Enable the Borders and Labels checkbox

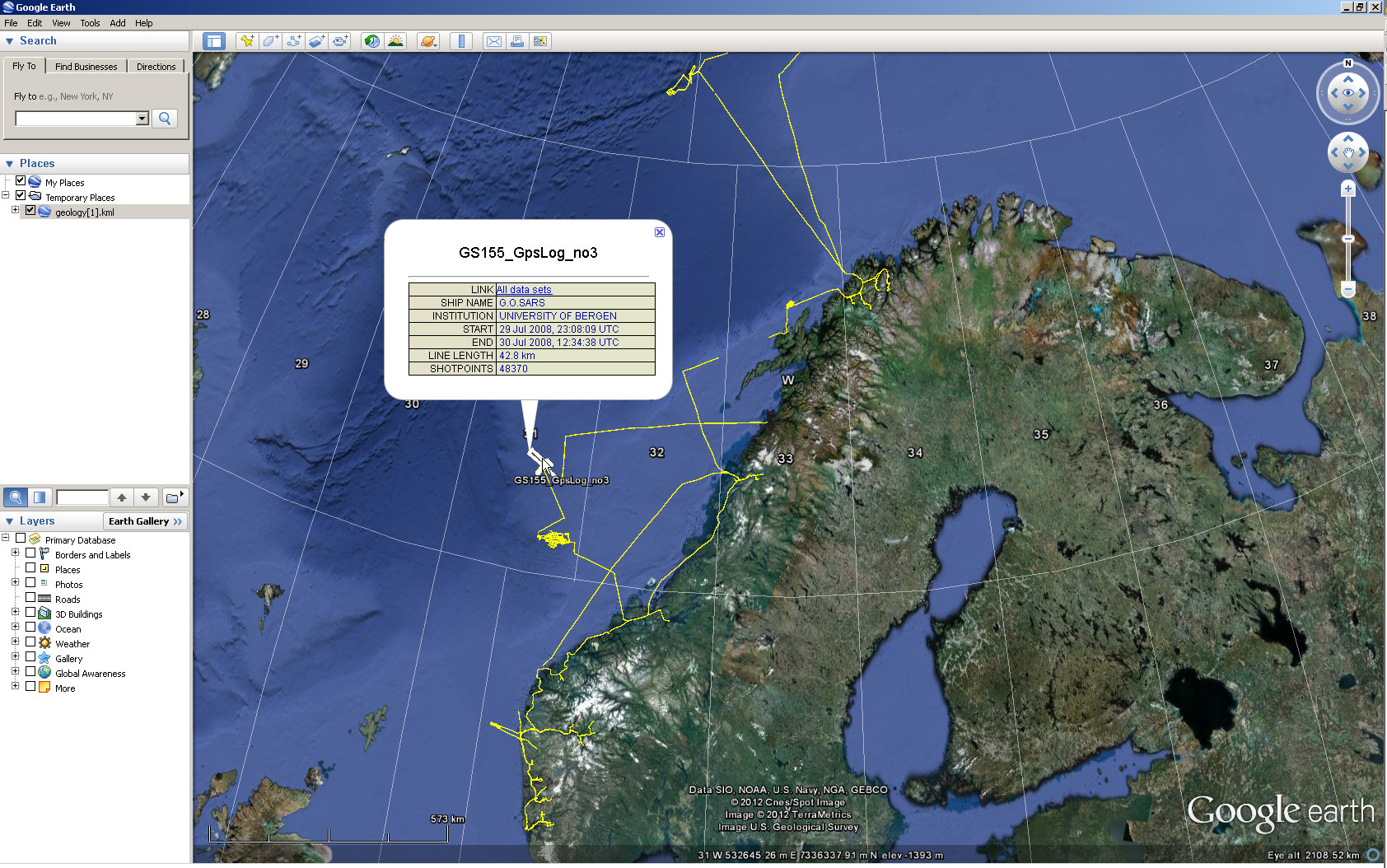pyautogui.click(x=30, y=553)
